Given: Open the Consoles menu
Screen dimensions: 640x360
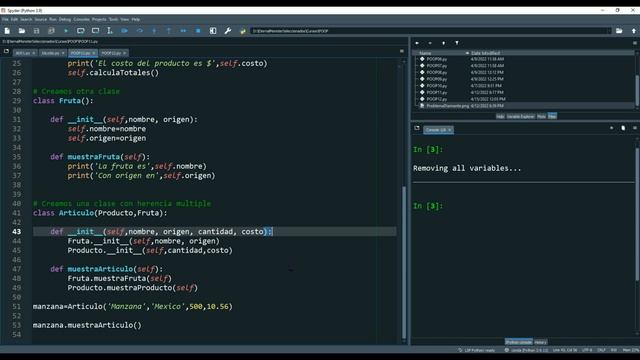Looking at the screenshot, I should [x=81, y=19].
